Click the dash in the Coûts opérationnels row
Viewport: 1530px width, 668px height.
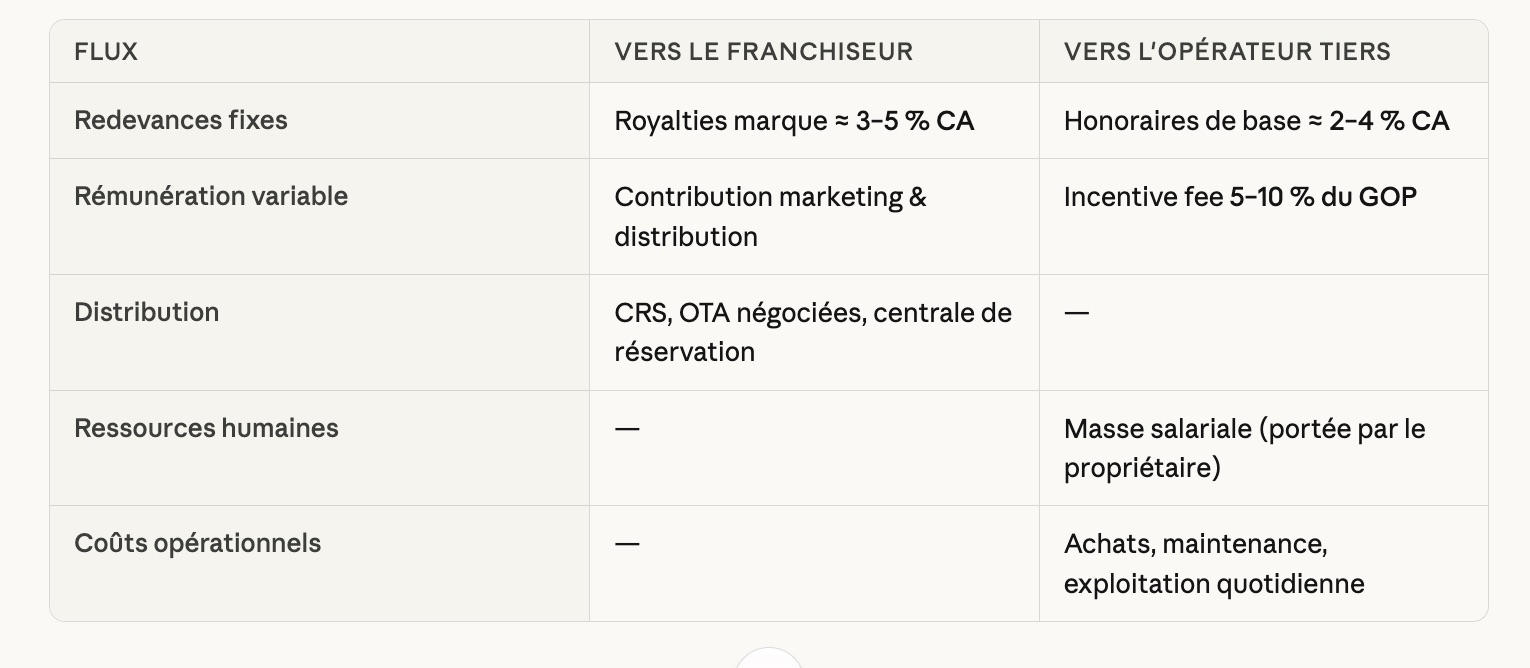tap(627, 544)
